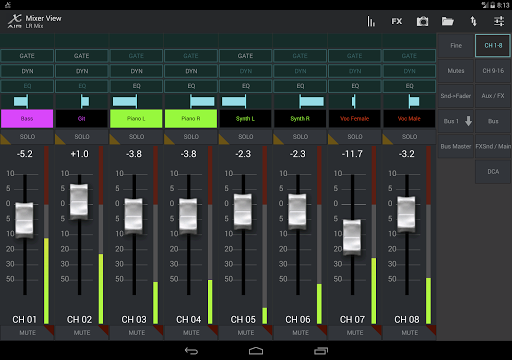Click the camera snapshot icon
This screenshot has width=512, height=360.
(422, 21)
